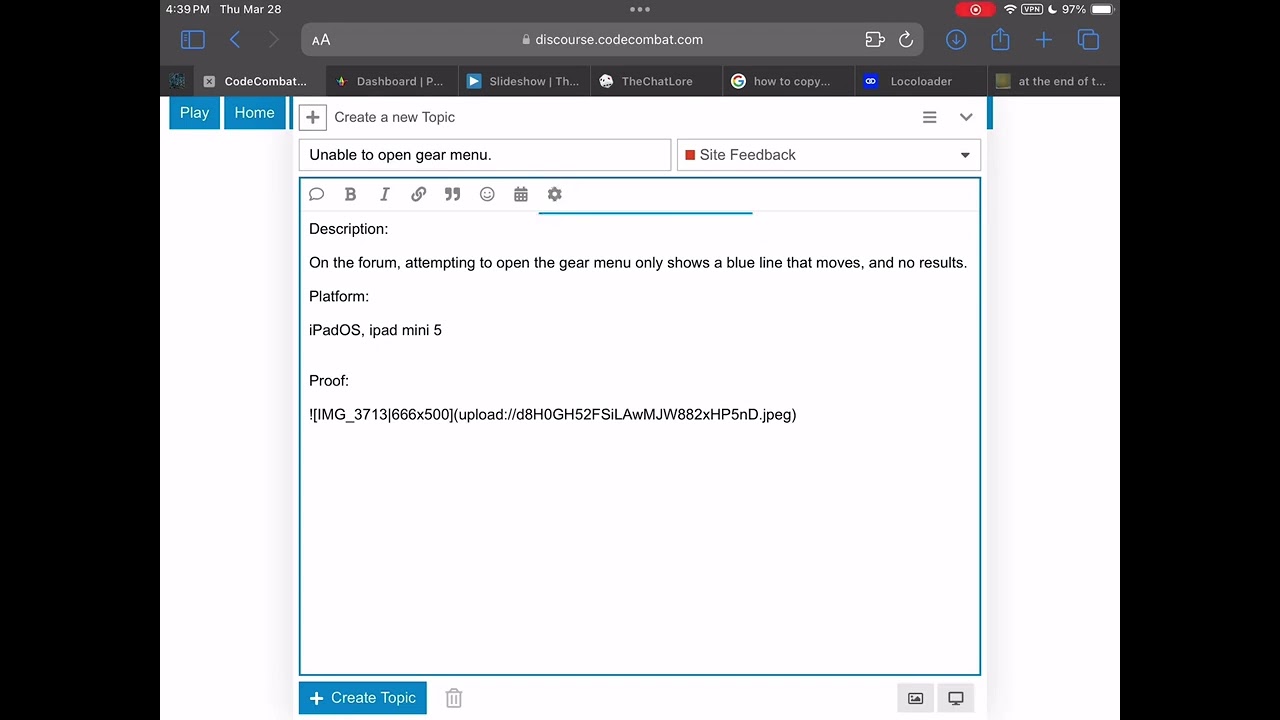Viewport: 1280px width, 720px height.
Task: Open the pinned first tab icon
Action: [177, 82]
